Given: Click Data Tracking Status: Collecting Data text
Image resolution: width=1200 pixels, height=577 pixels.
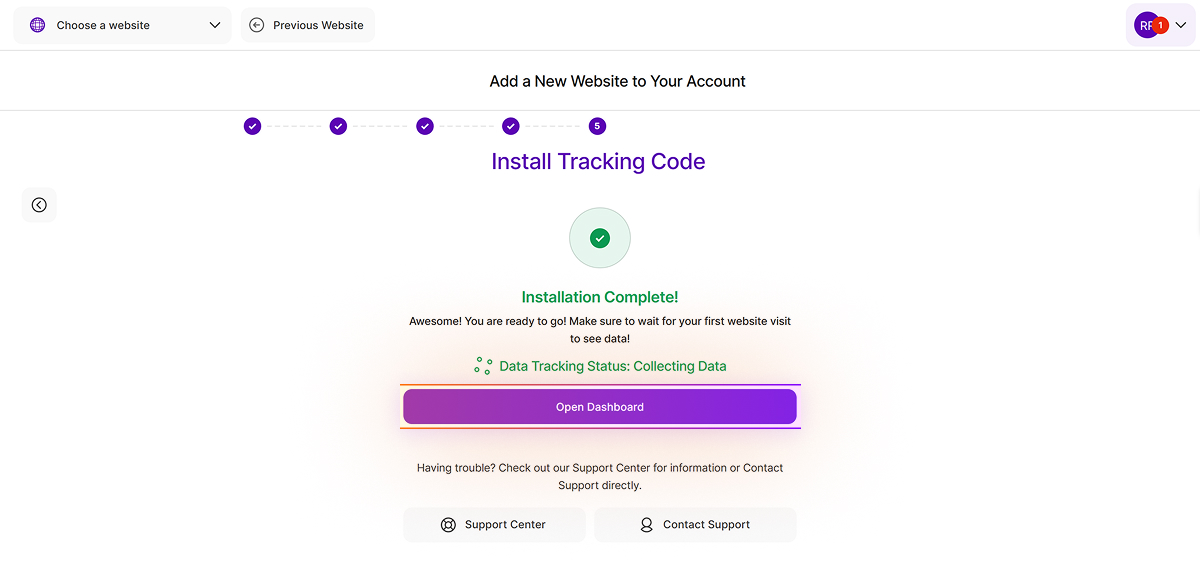Looking at the screenshot, I should tap(613, 366).
